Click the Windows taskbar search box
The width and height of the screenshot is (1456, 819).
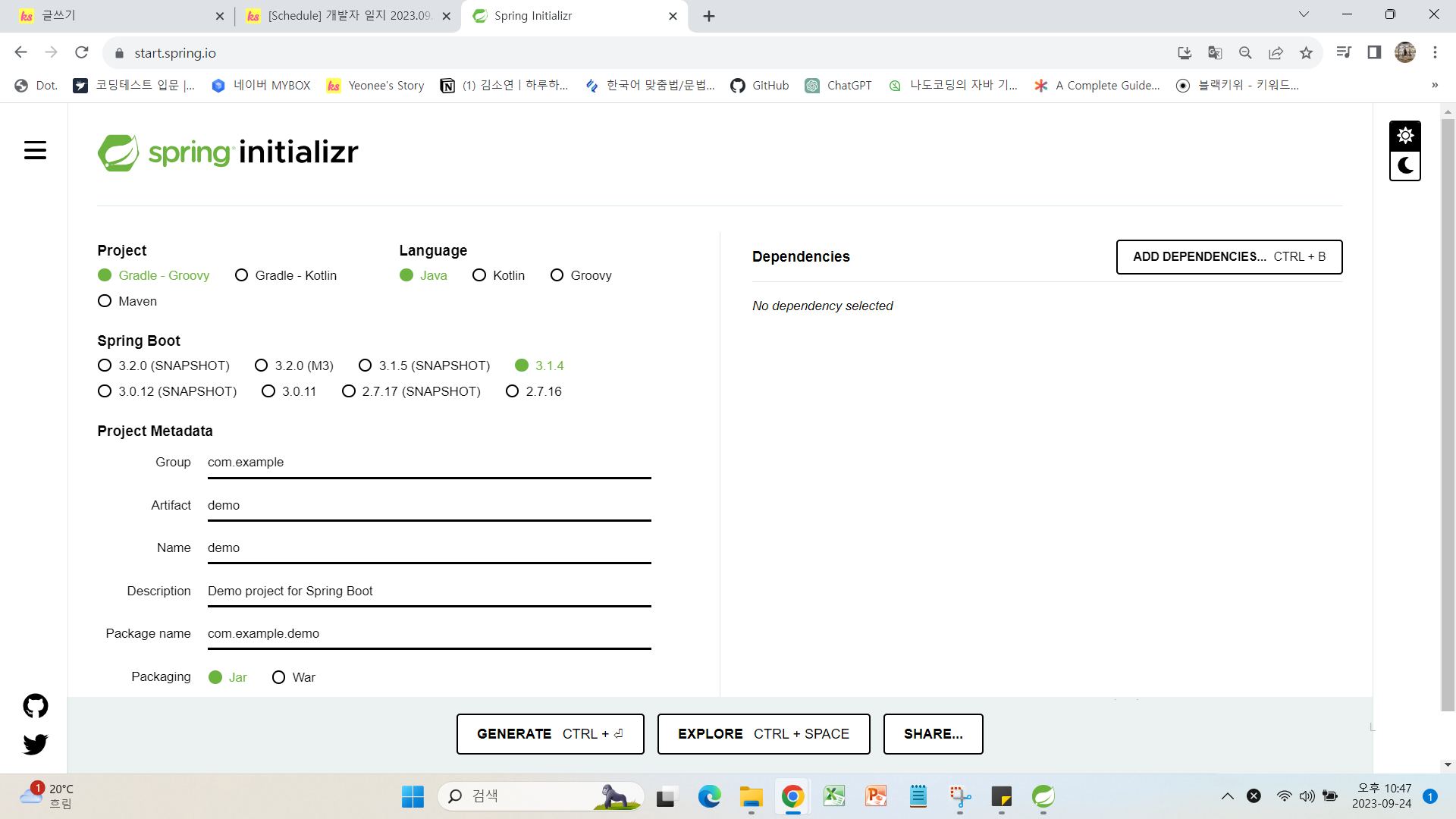[540, 796]
